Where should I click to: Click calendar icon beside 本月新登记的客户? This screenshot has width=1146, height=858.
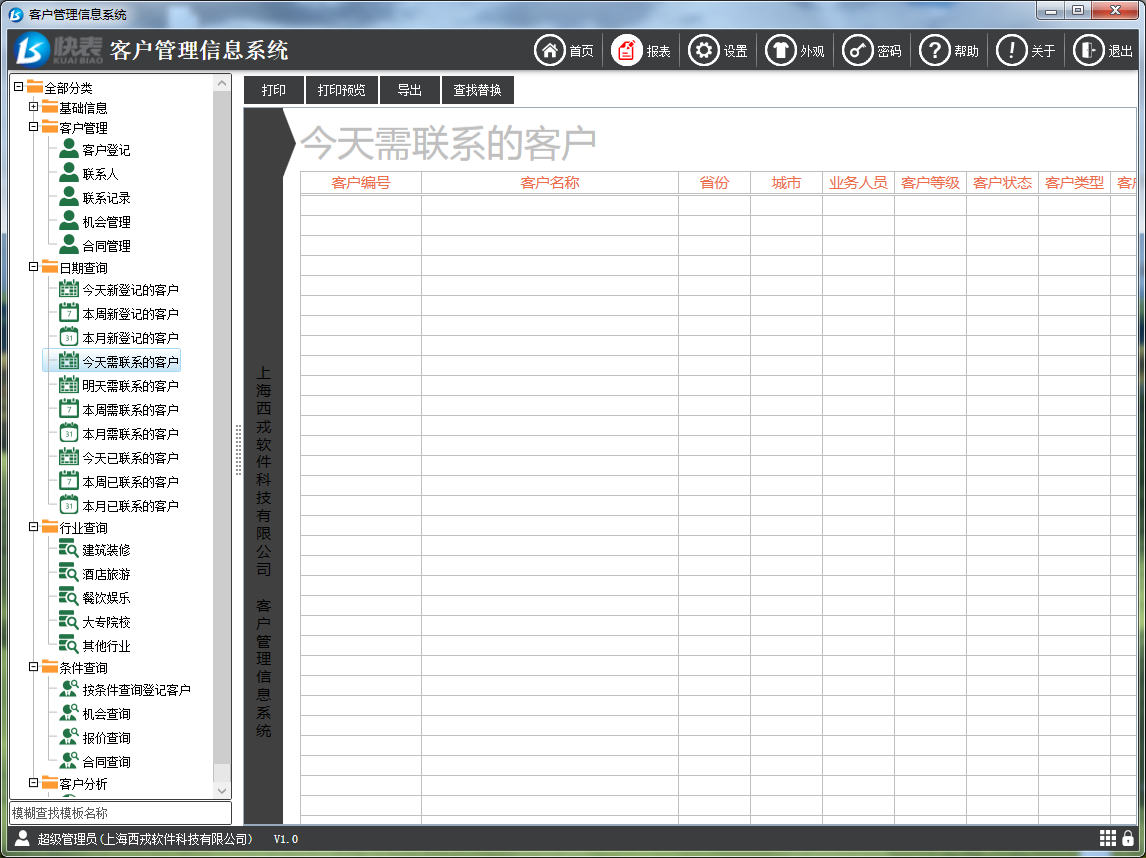[69, 338]
